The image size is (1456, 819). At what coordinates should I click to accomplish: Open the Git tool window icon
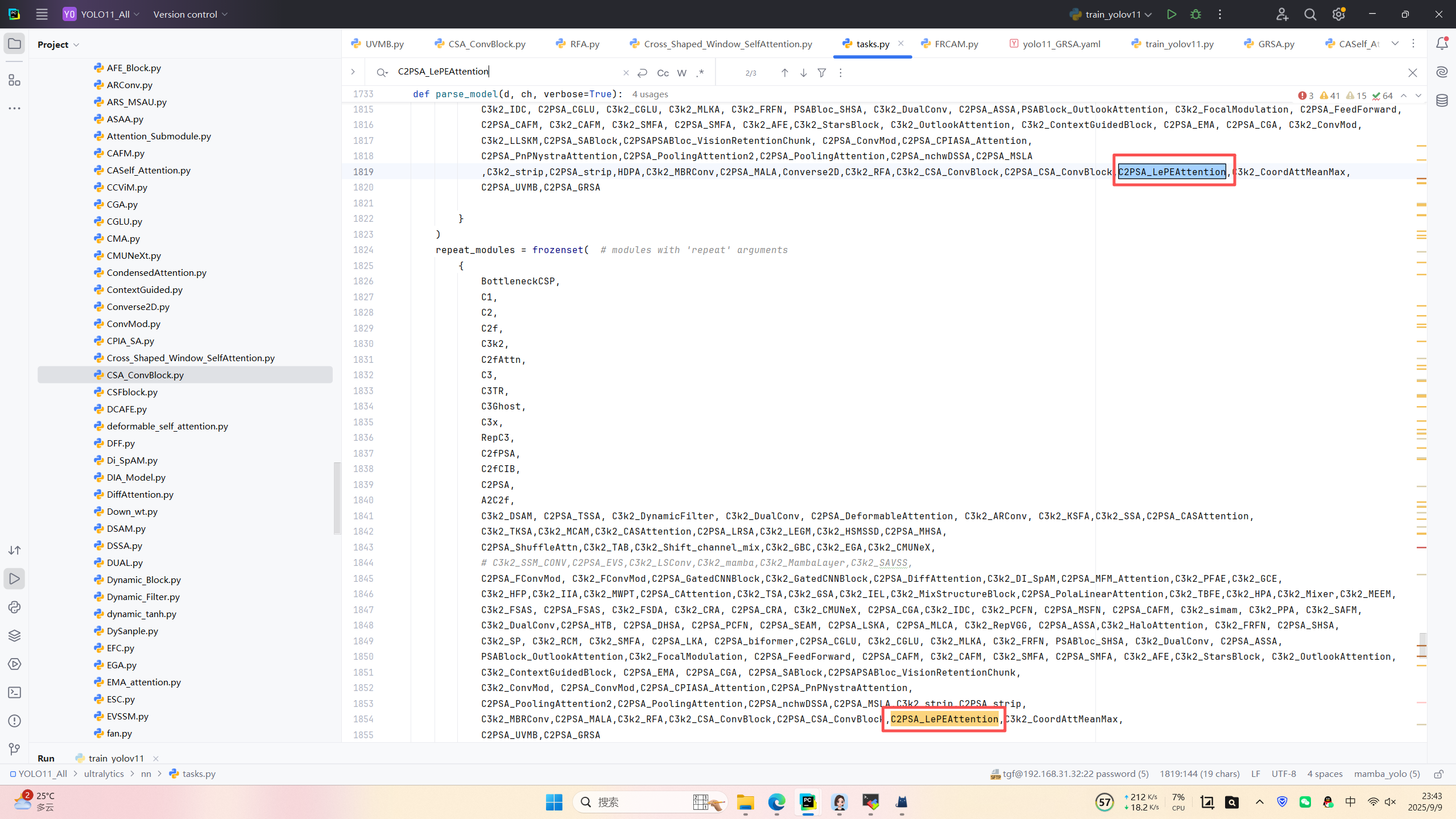point(15,749)
